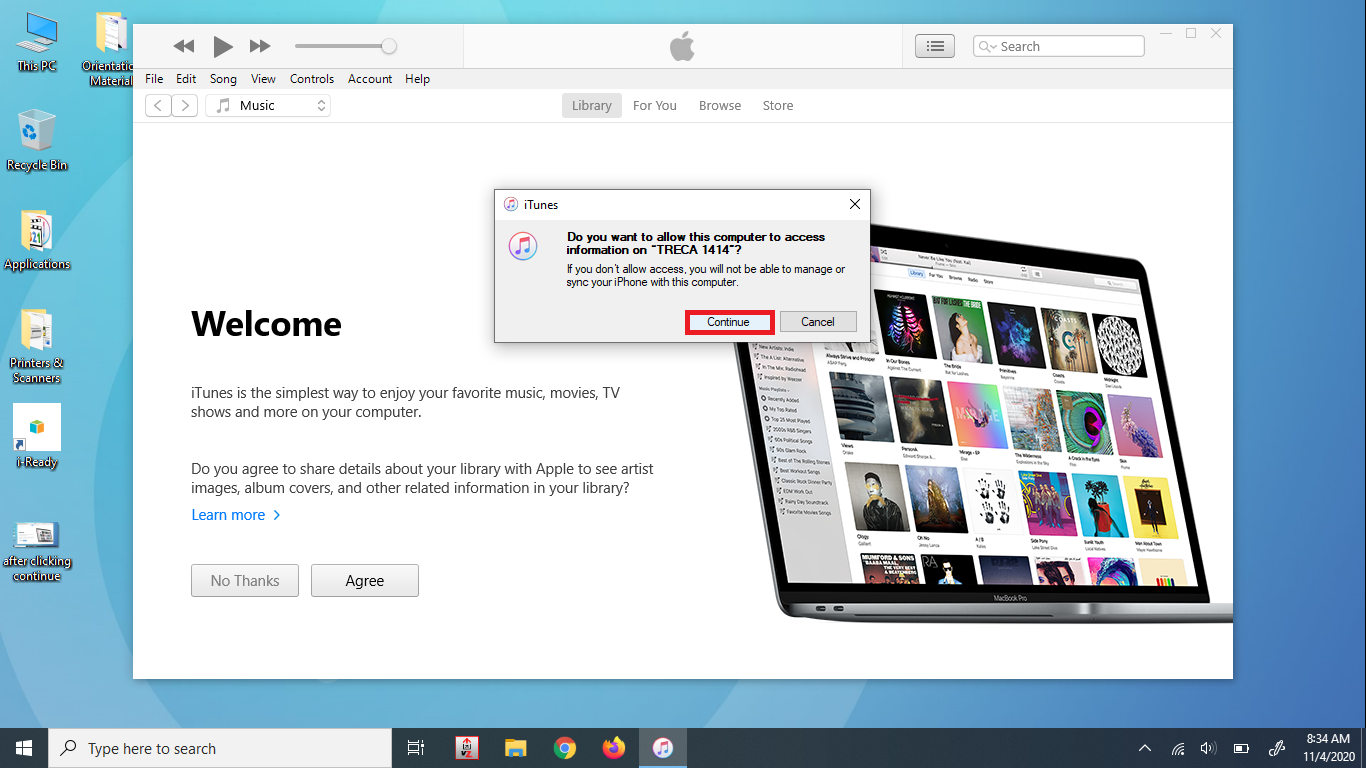Switch to the Browse tab

tap(720, 106)
